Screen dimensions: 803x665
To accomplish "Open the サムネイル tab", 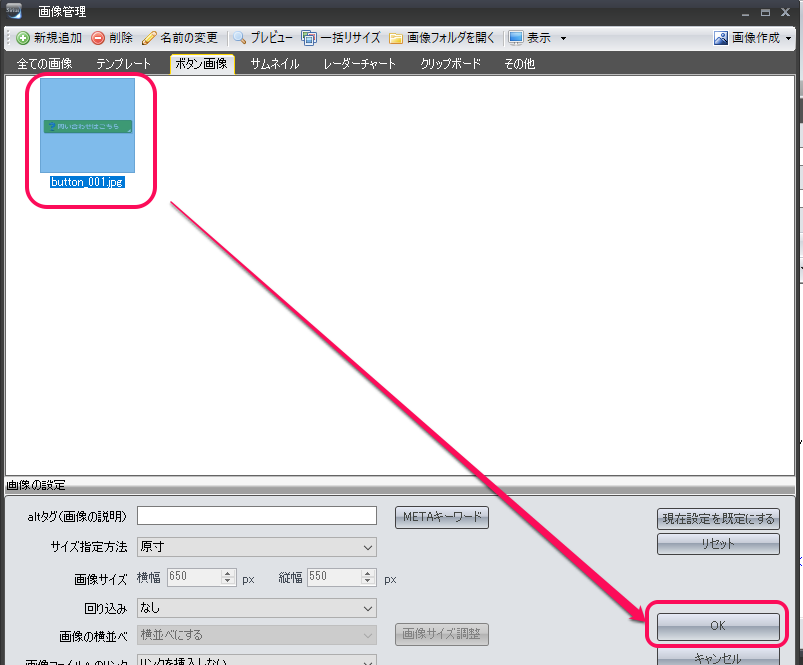I will tap(278, 64).
